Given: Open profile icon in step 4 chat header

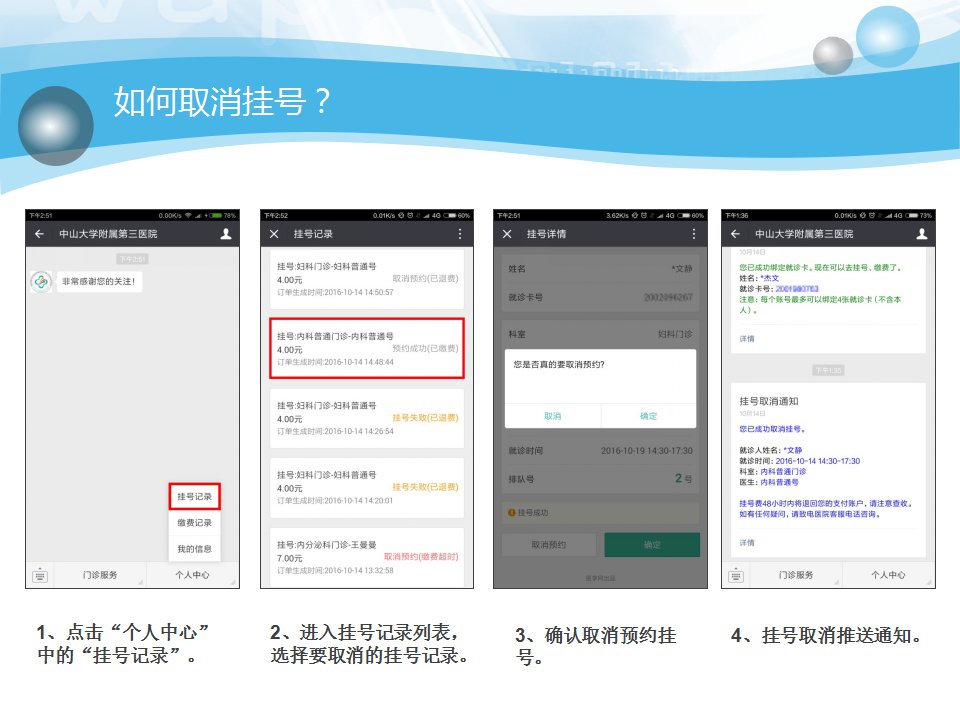Looking at the screenshot, I should click(x=922, y=234).
